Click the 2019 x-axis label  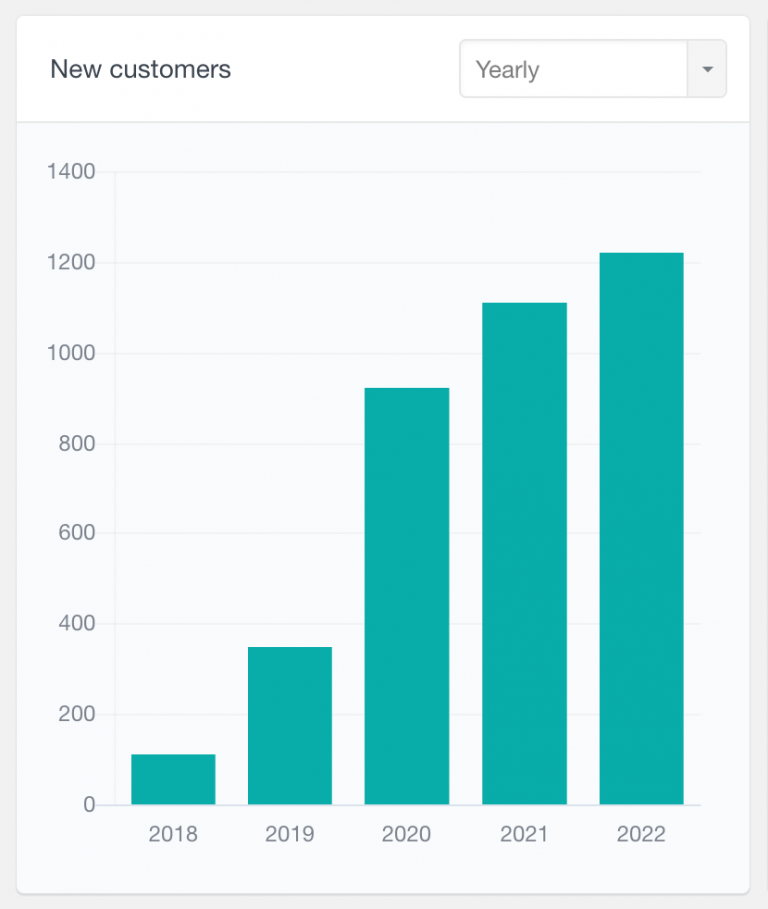coord(290,834)
